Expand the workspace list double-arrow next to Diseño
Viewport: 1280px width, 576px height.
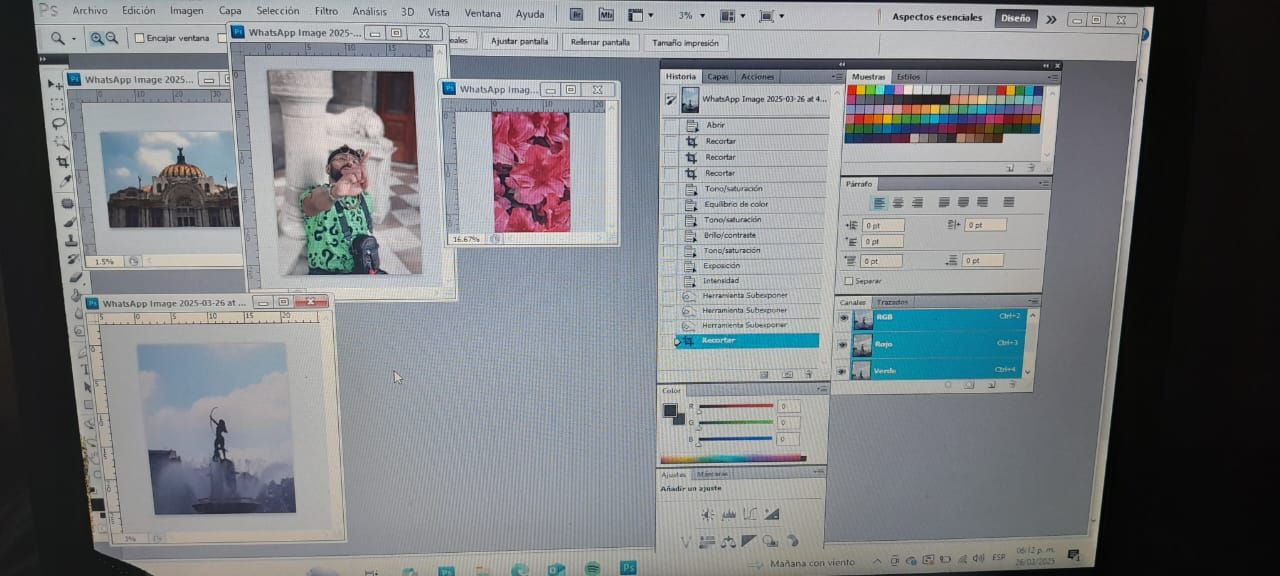[x=1051, y=18]
